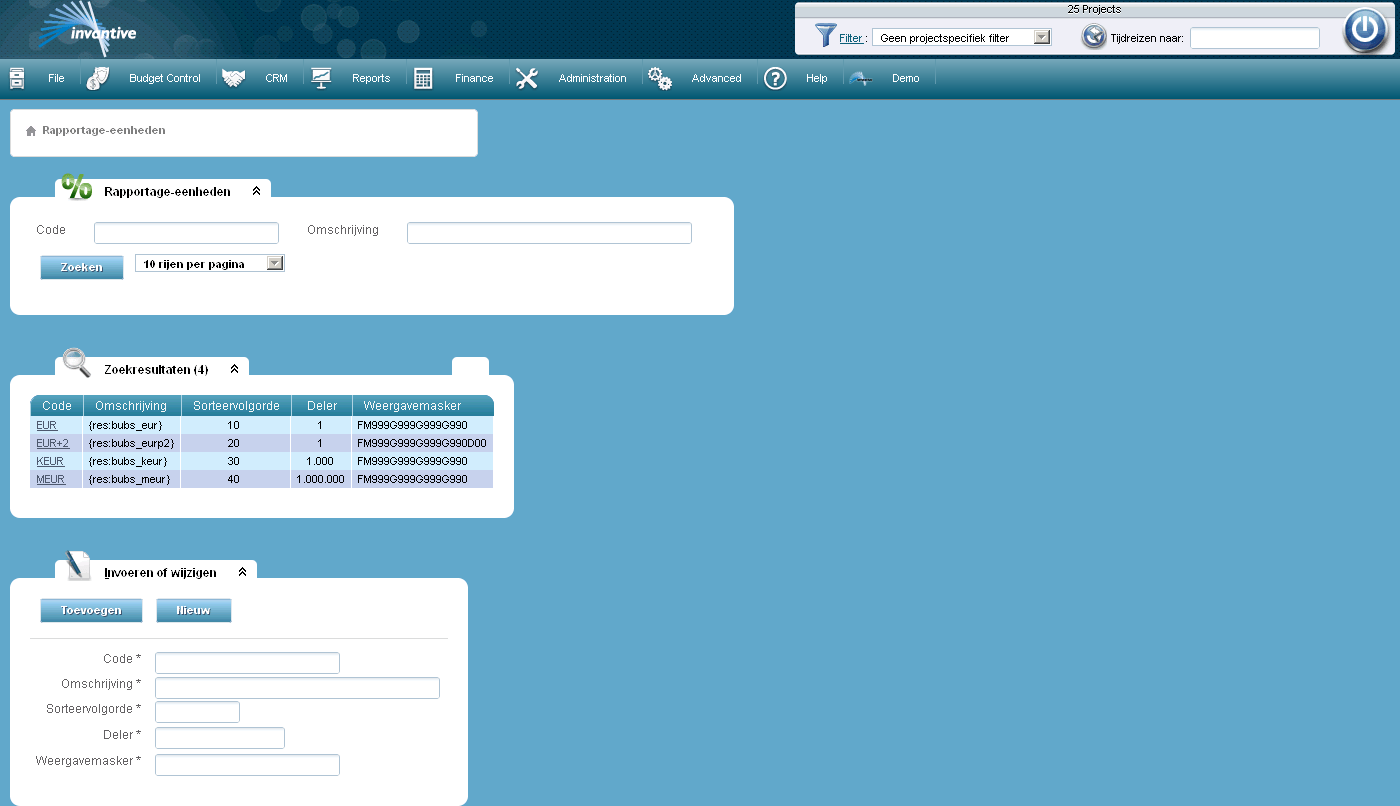Click the '25 Projects' label
Viewport: 1400px width, 806px height.
point(1094,9)
